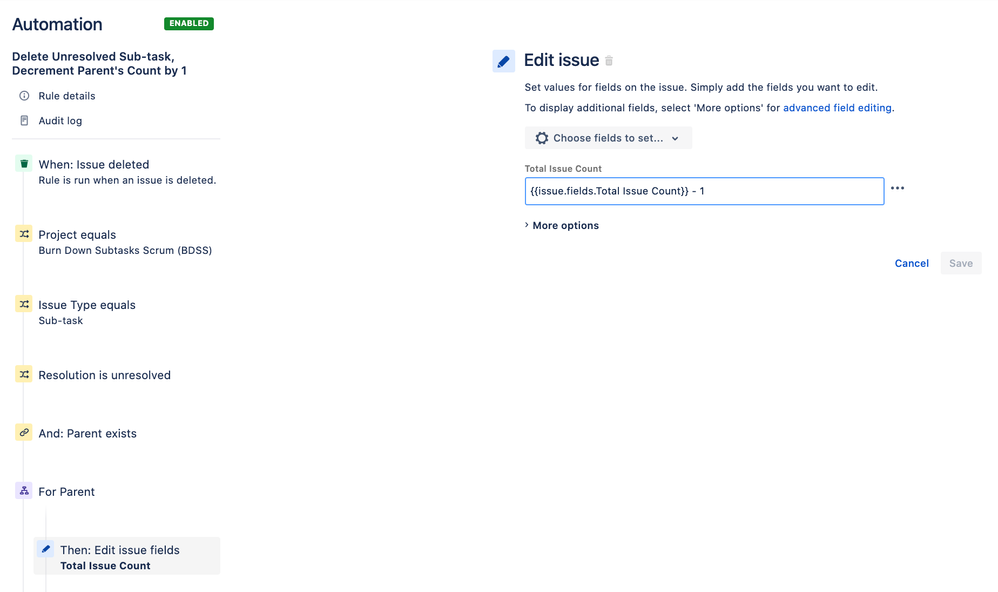
Task: Select Then: Edit issue fields step
Action: 127,556
